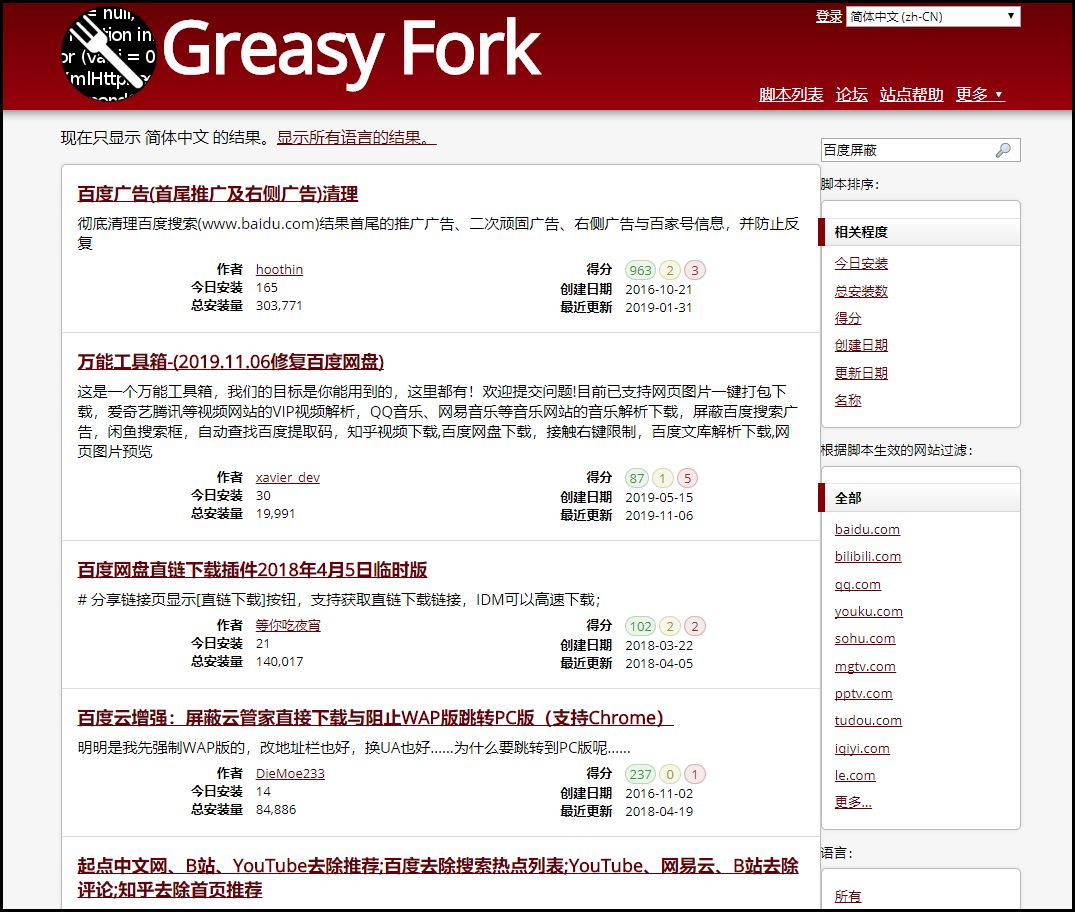Open script 百度云增强：屏蔽云管家直接下载
The width and height of the screenshot is (1075, 912).
[x=375, y=718]
